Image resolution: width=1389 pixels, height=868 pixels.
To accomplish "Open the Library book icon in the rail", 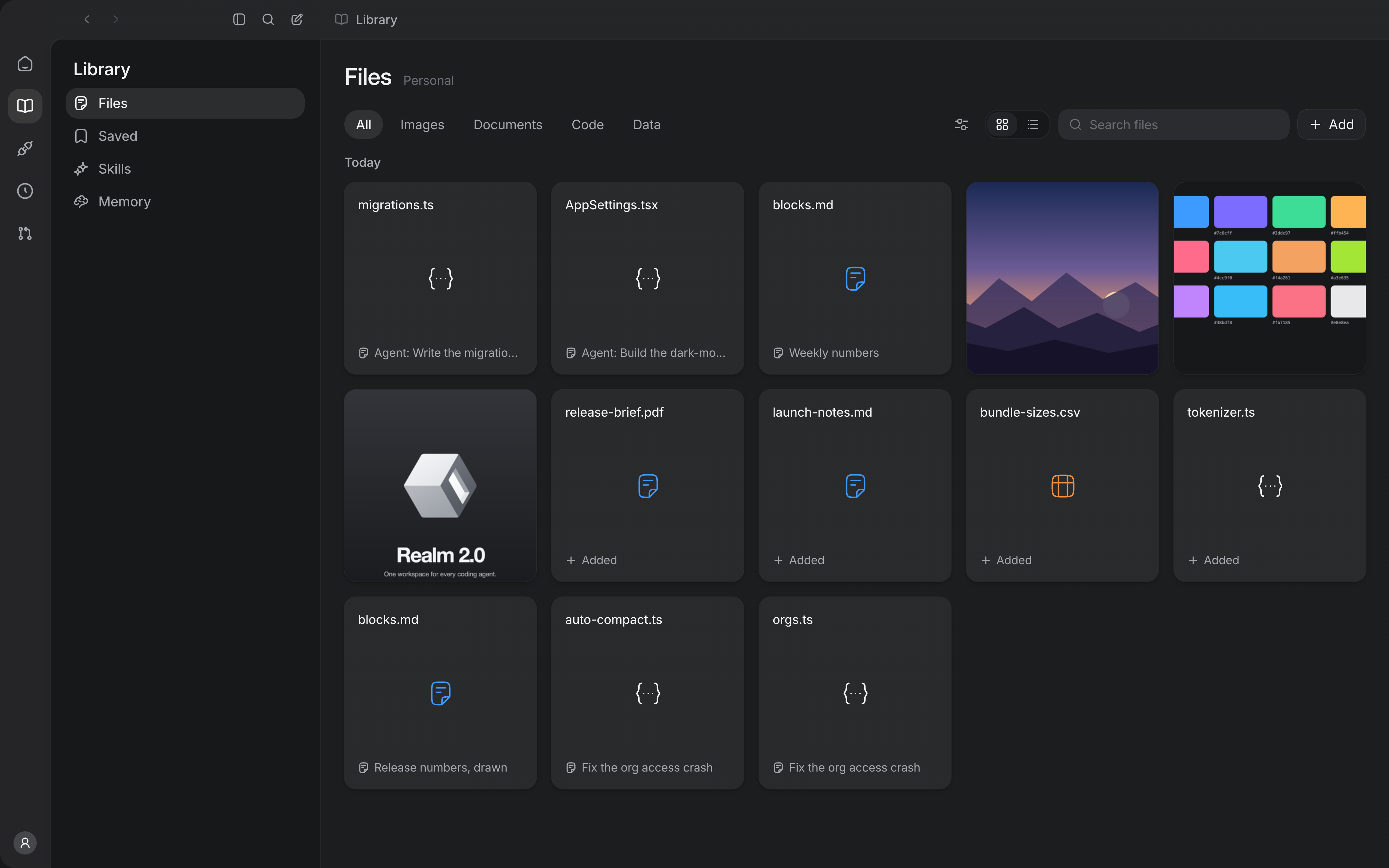I will pyautogui.click(x=25, y=106).
